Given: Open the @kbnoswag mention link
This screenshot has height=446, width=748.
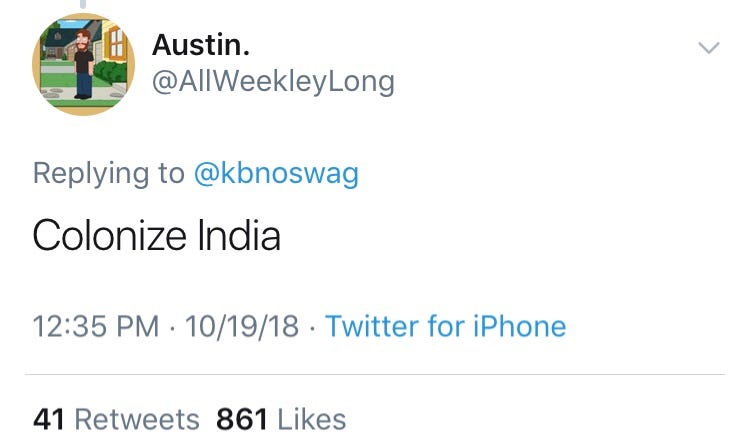Looking at the screenshot, I should tap(276, 173).
